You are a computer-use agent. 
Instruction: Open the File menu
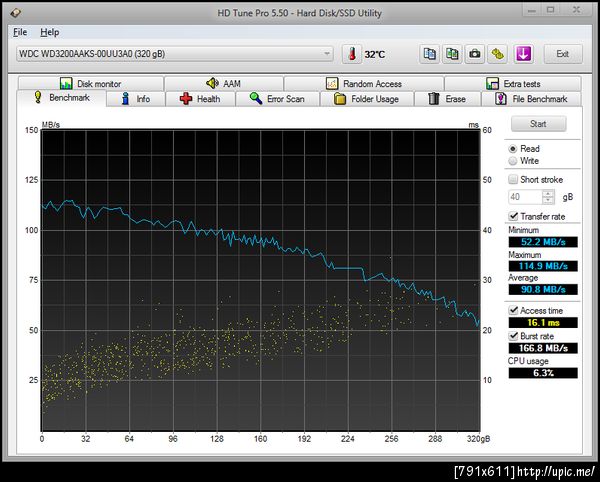click(x=20, y=32)
